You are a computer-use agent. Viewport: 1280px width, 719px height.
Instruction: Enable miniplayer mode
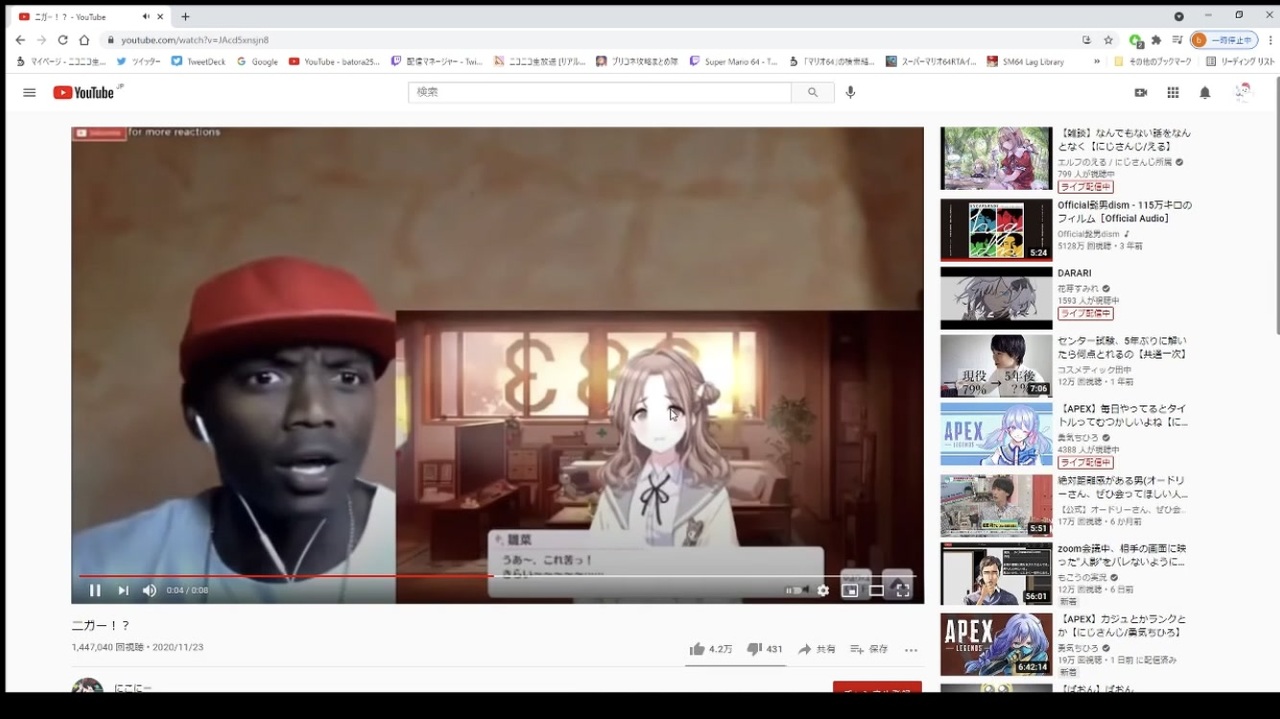[x=850, y=590]
